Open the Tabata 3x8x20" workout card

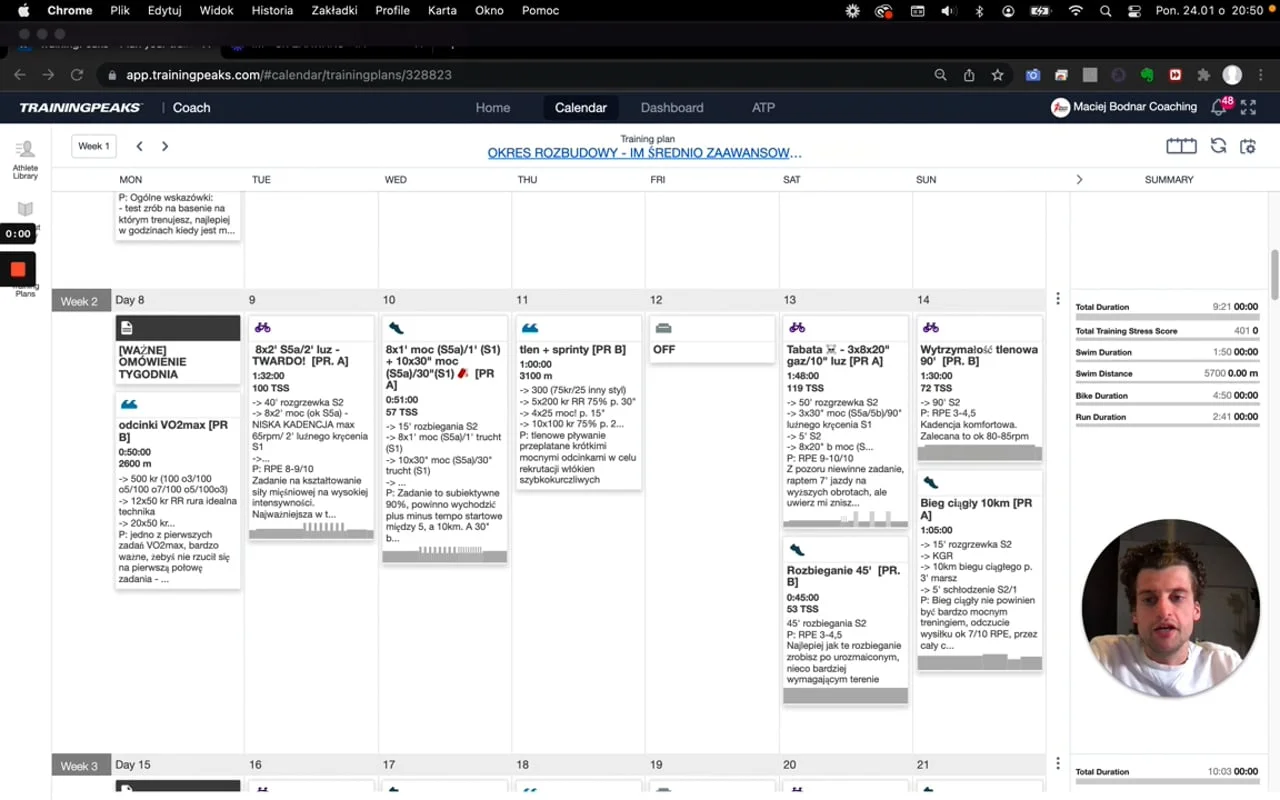pyautogui.click(x=845, y=423)
